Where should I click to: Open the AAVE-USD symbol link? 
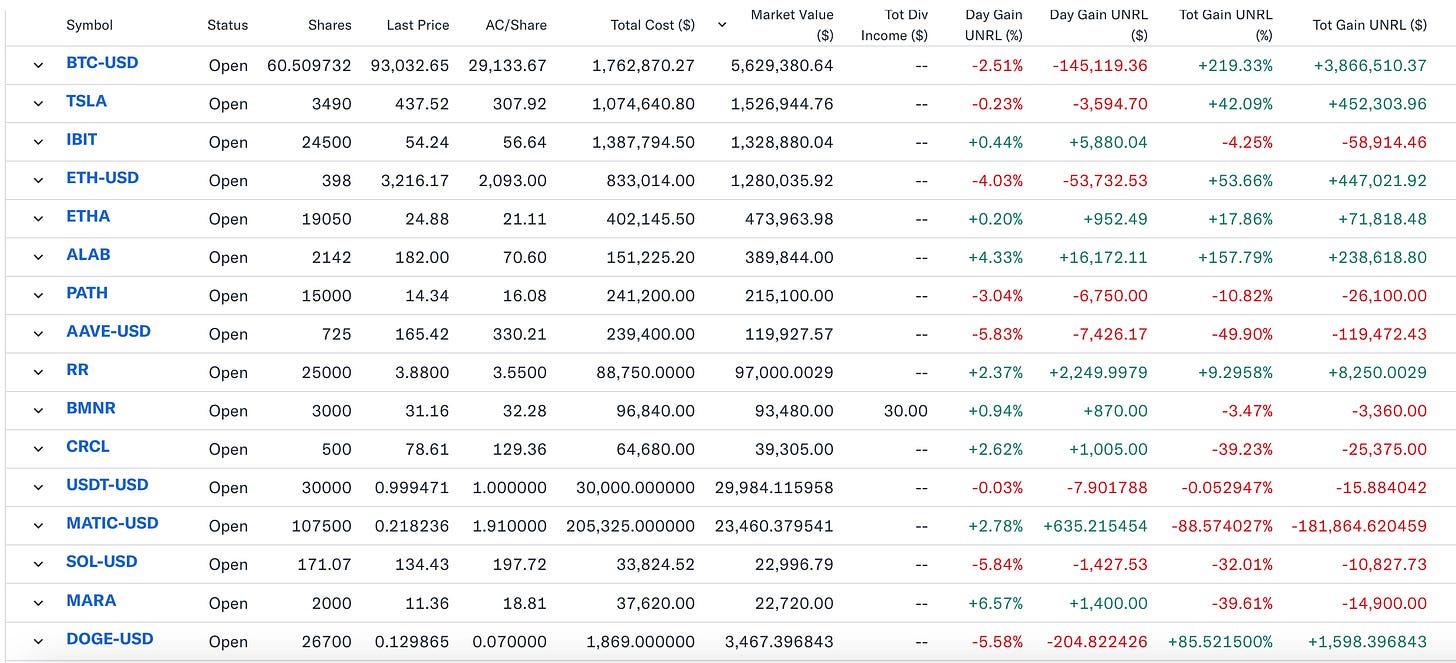tap(108, 331)
